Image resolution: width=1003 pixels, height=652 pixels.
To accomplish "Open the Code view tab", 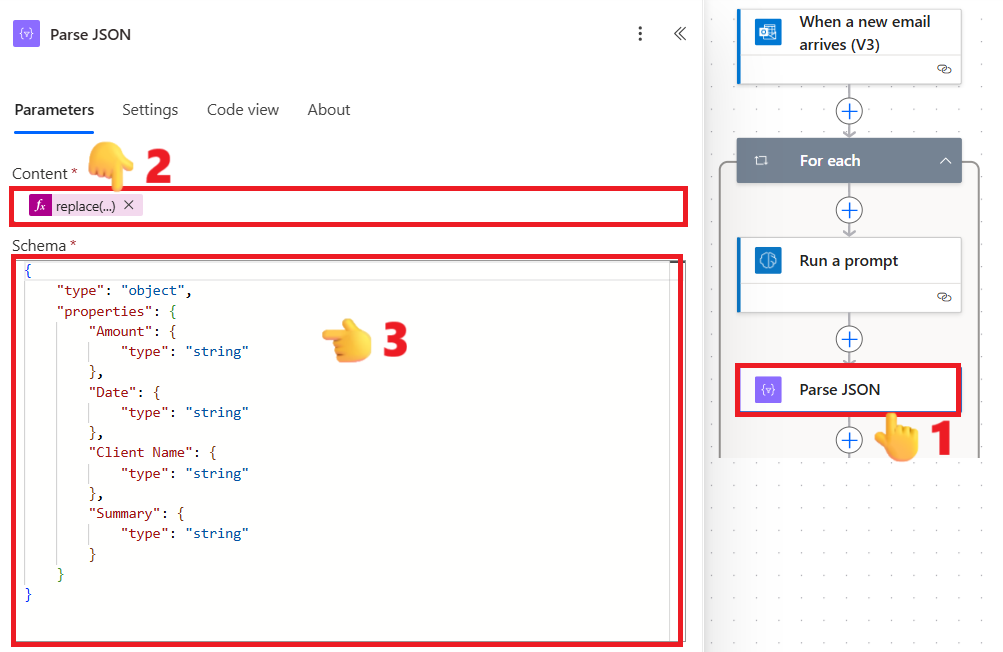I will (243, 110).
